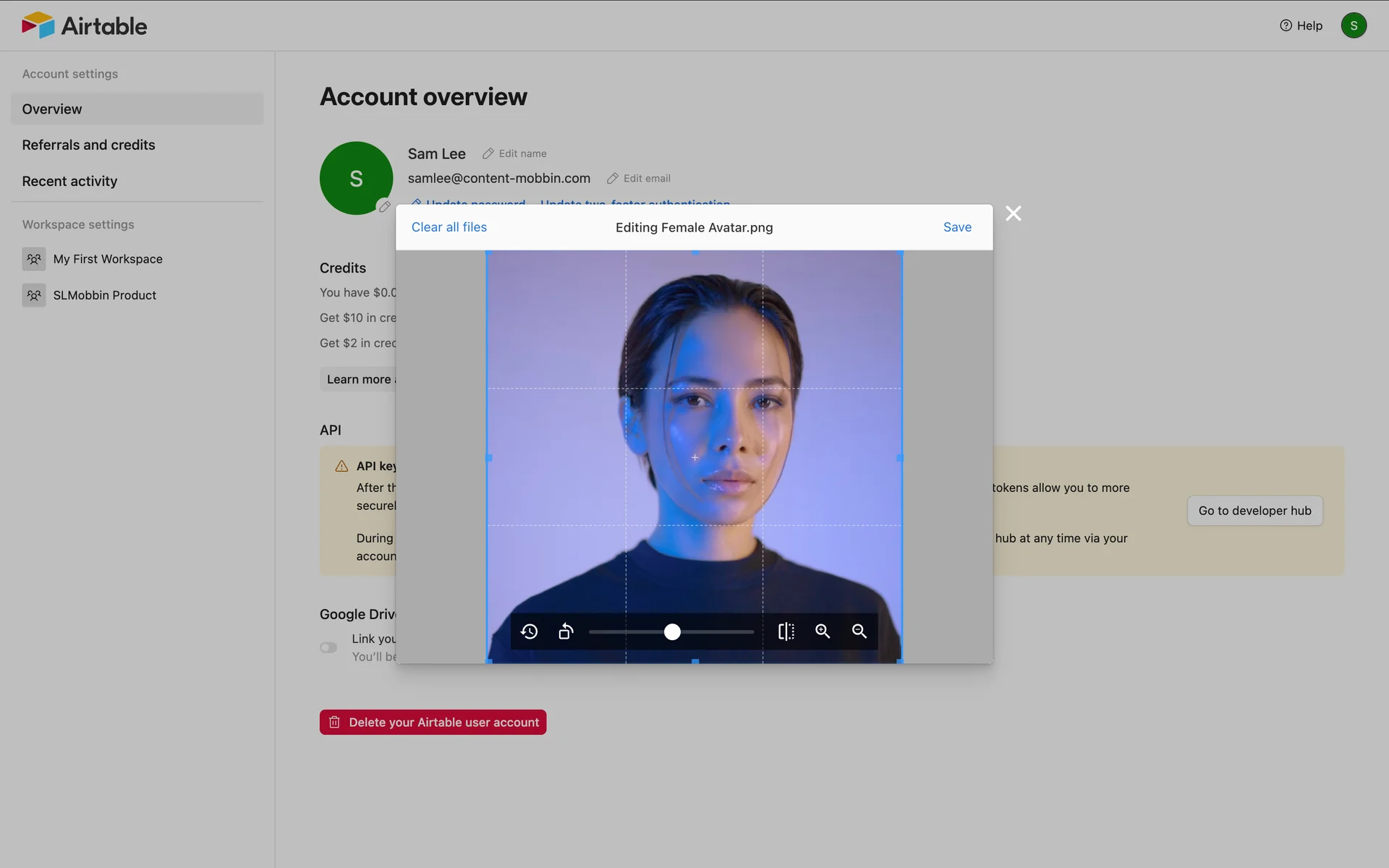Close the image editor with X
Image resolution: width=1389 pixels, height=868 pixels.
pos(1014,213)
